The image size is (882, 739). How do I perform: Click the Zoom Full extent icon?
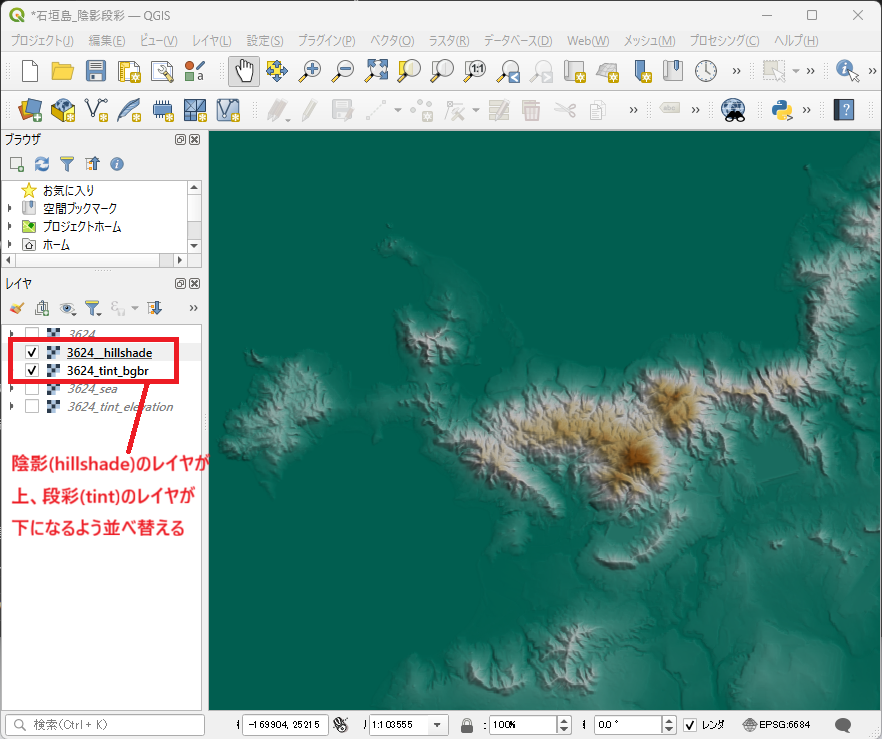376,71
